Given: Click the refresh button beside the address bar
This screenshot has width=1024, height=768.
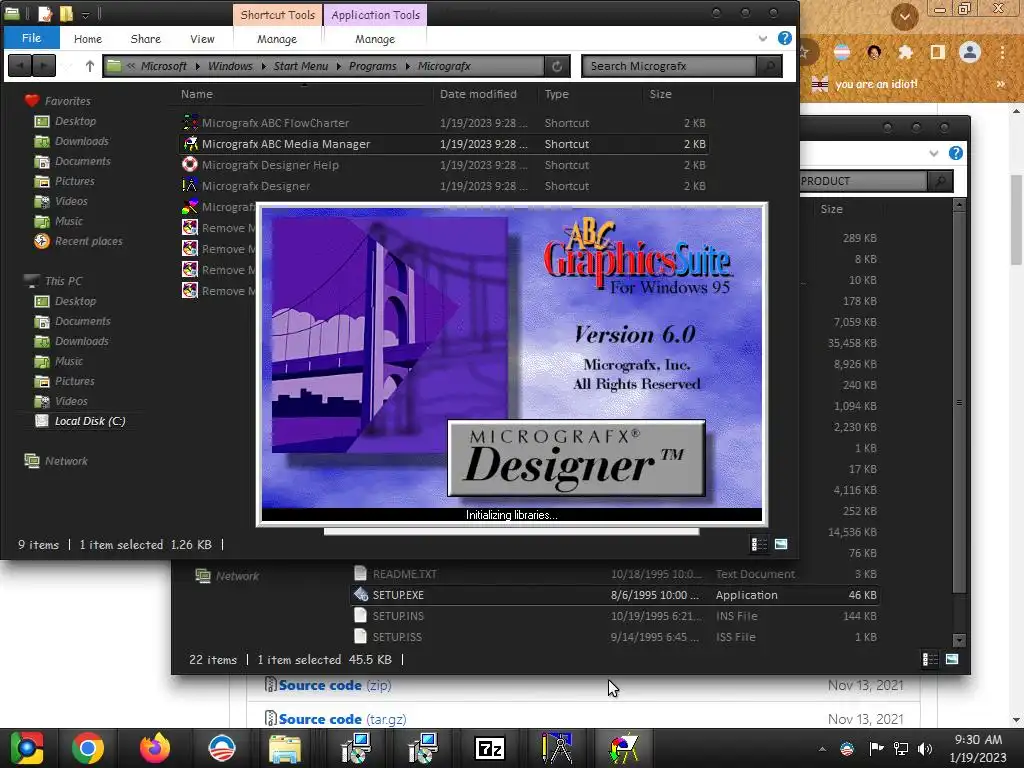Looking at the screenshot, I should 556,66.
